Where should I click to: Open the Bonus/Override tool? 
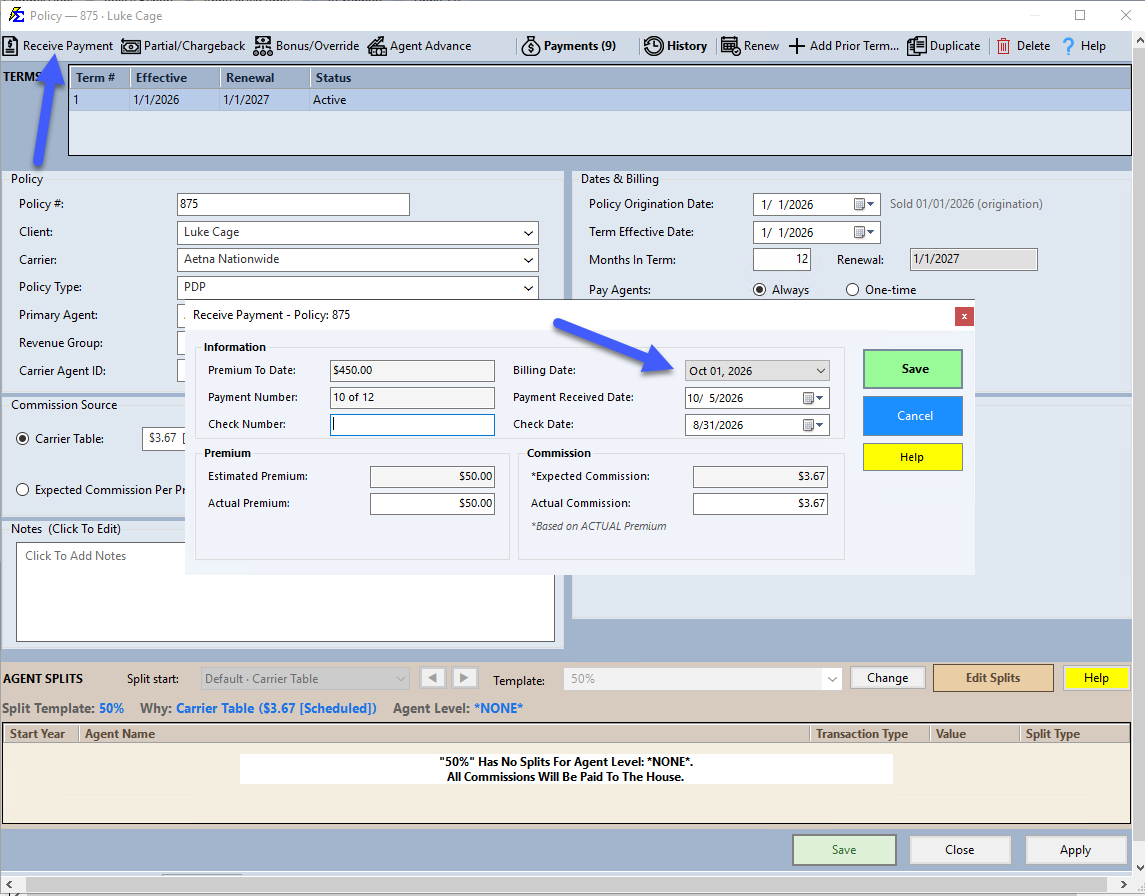pos(307,46)
